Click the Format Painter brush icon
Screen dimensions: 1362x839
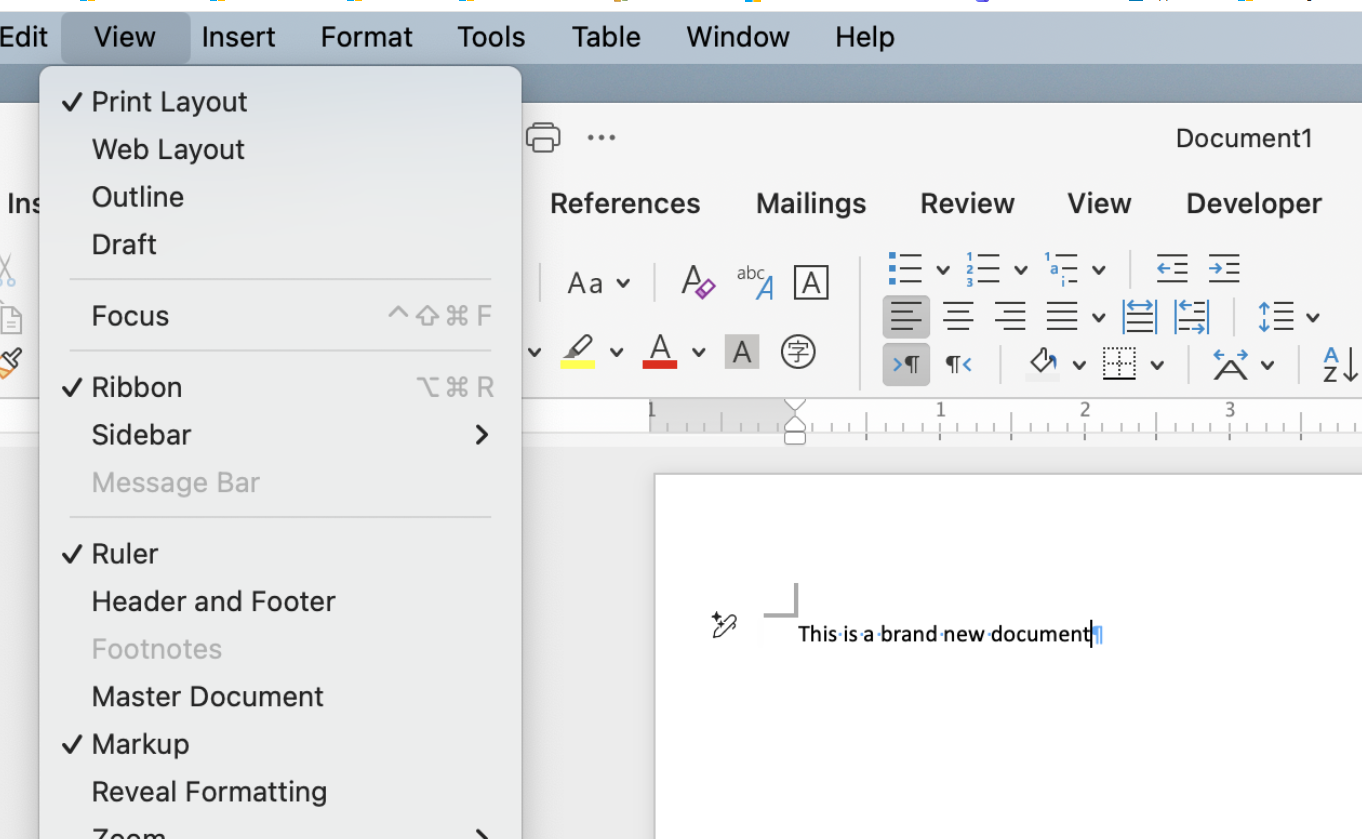9,362
